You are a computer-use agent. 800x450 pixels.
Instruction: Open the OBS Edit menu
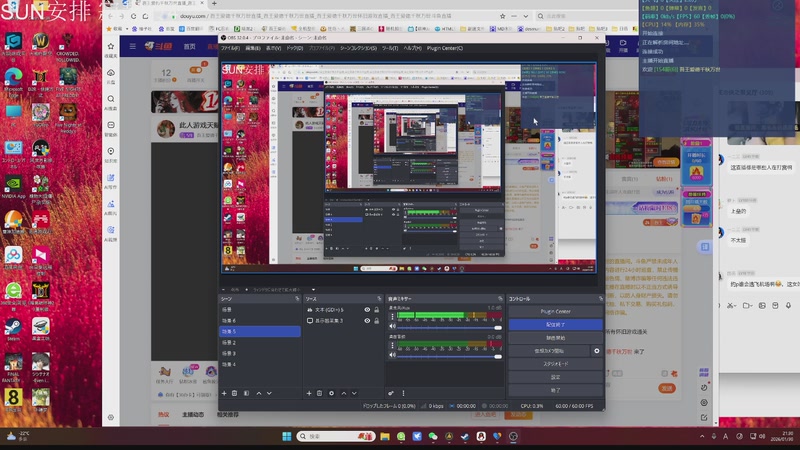(x=253, y=48)
